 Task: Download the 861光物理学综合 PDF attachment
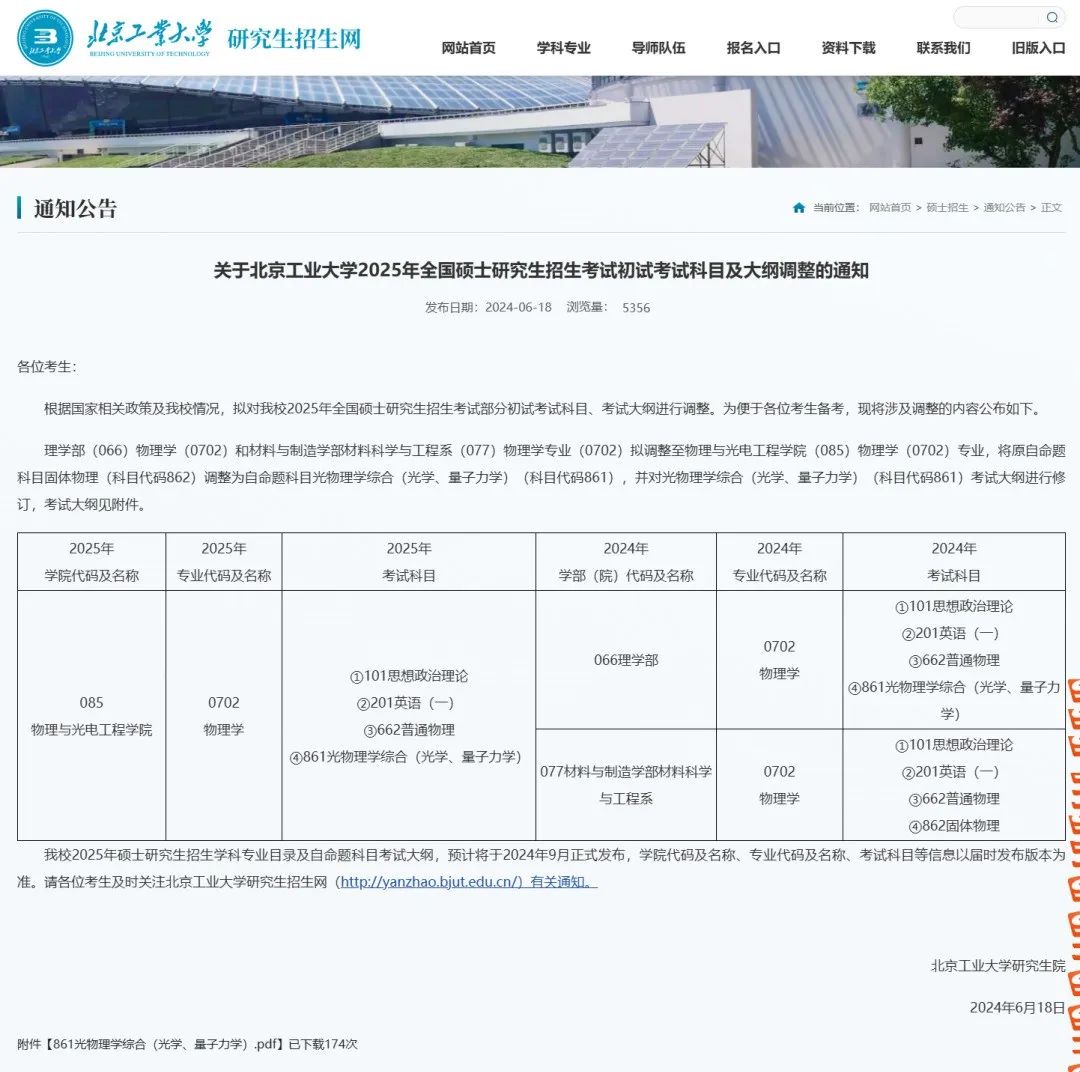[x=150, y=1044]
